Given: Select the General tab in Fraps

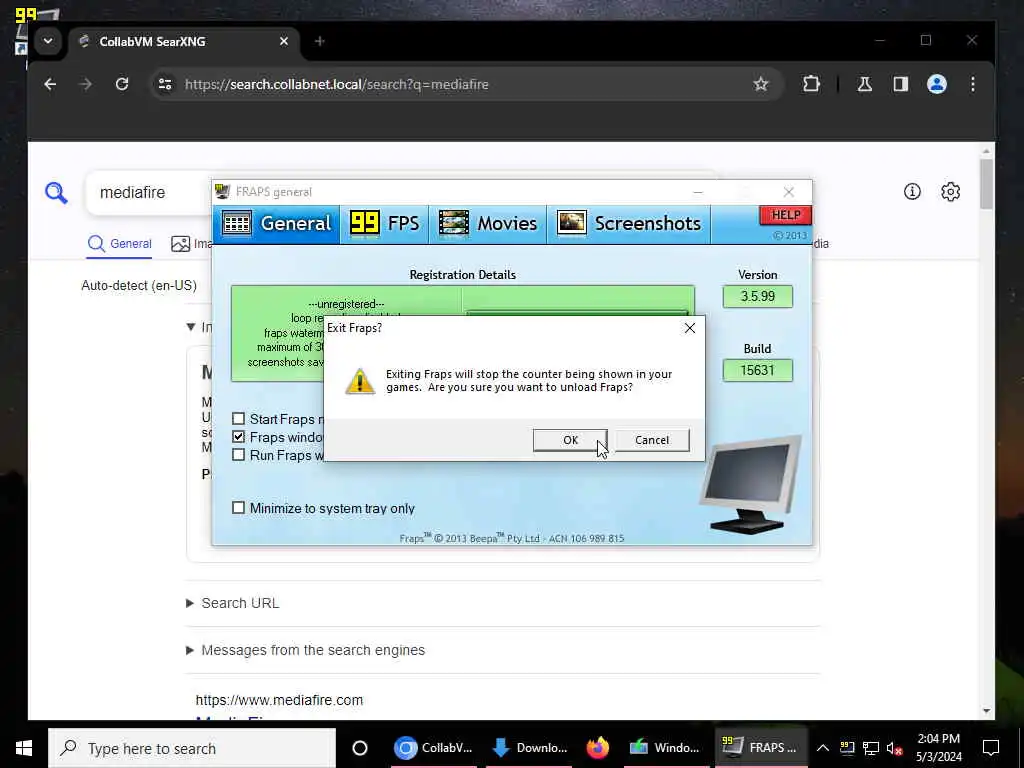Looking at the screenshot, I should (276, 223).
